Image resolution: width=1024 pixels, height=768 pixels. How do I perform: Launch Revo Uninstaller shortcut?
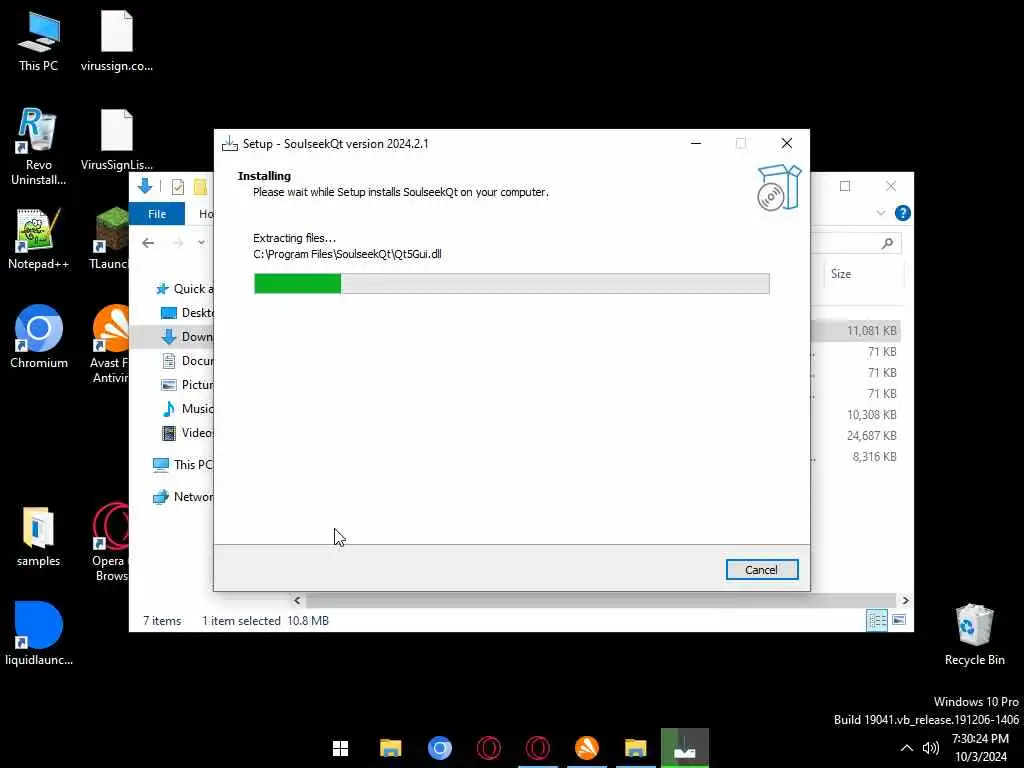coord(38,147)
